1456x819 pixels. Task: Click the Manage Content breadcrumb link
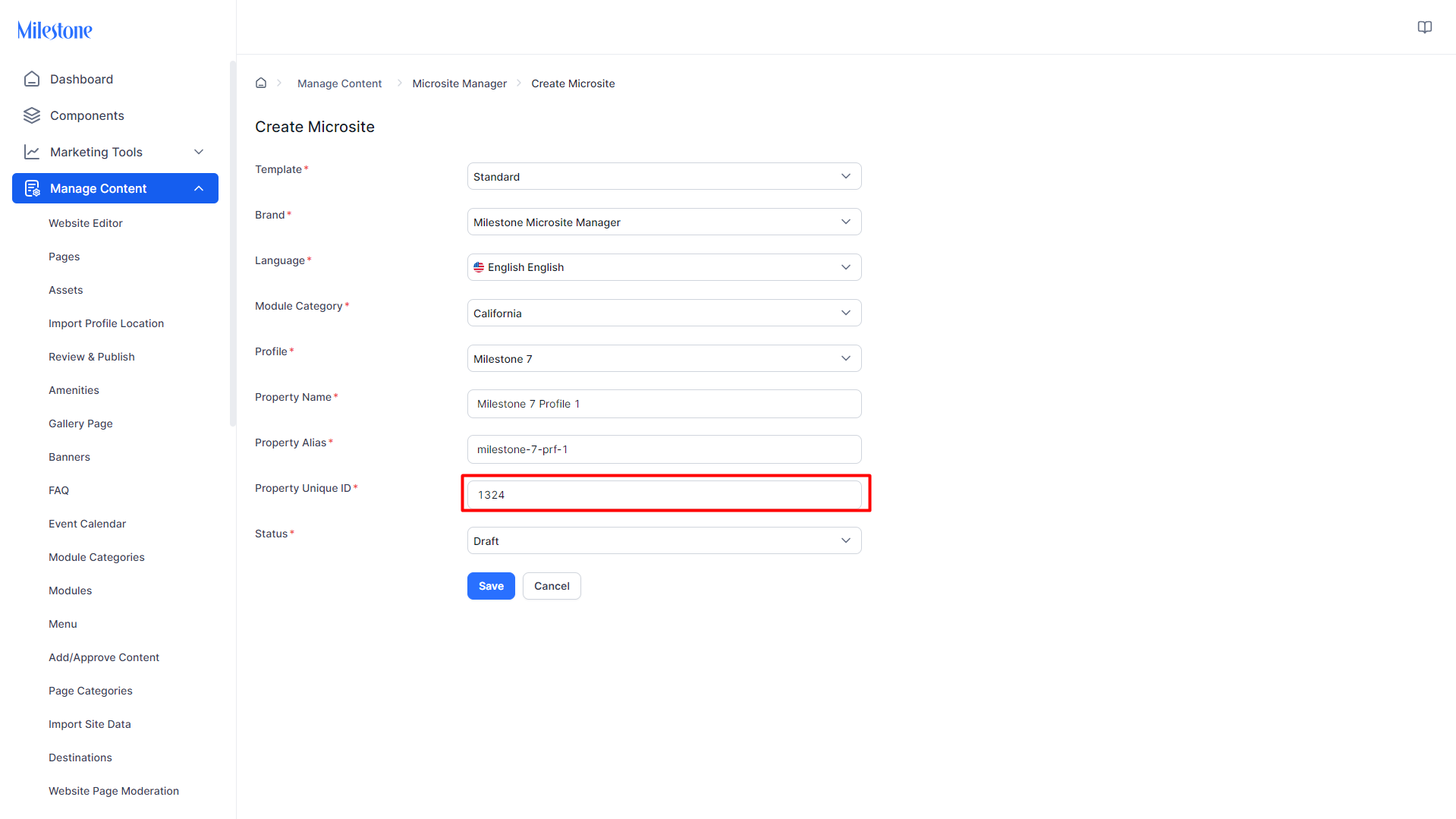click(339, 83)
